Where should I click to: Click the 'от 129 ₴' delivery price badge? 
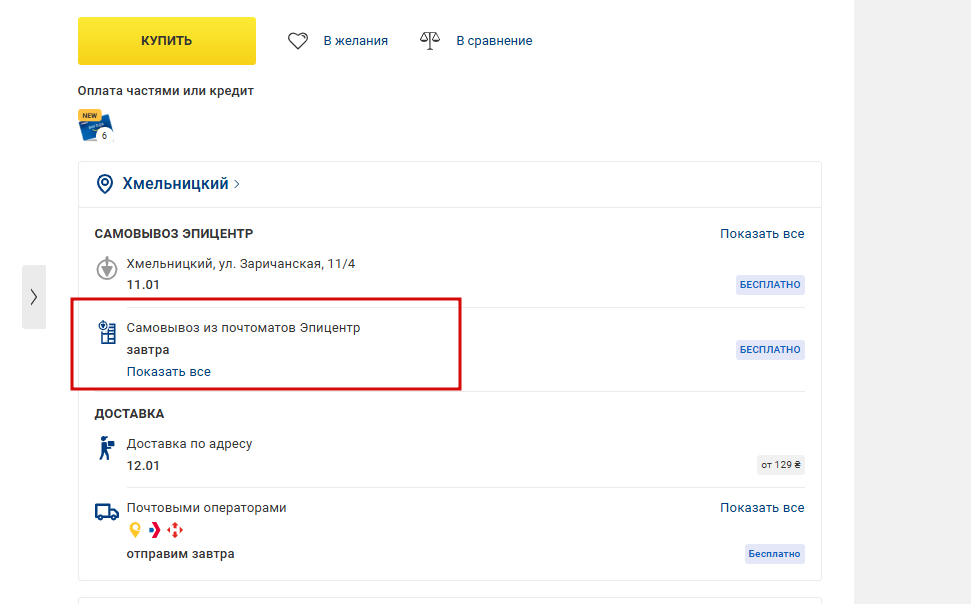click(780, 464)
